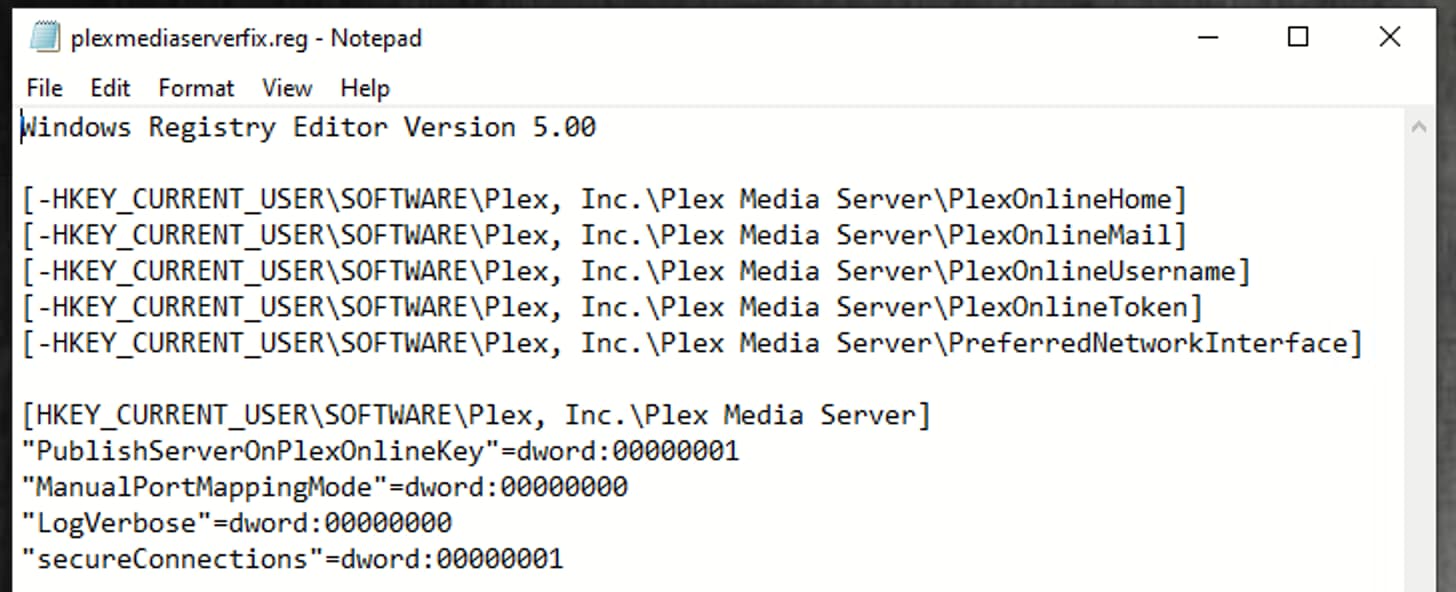Maximize the Notepad window
The width and height of the screenshot is (1456, 592).
pos(1298,38)
